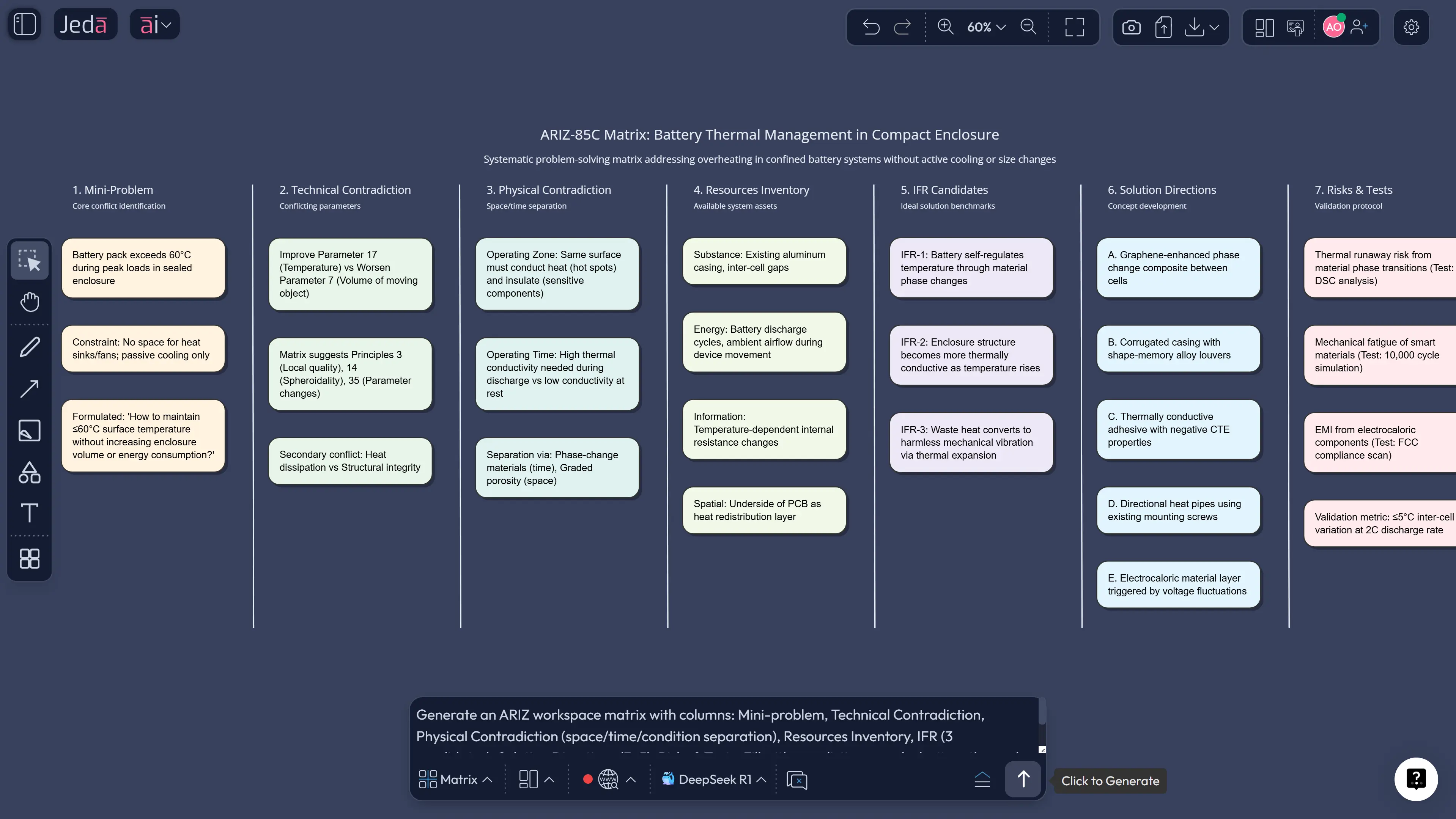Open the download options menu
Viewport: 1456px width, 819px height.
[x=1202, y=27]
